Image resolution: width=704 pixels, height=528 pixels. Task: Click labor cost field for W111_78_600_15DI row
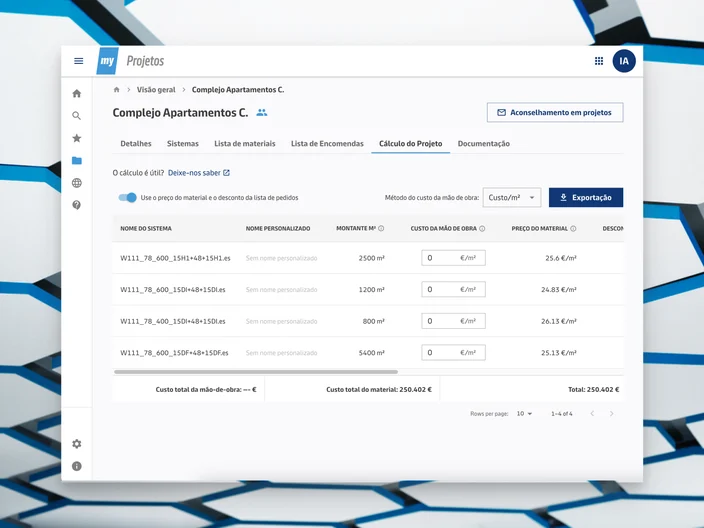coord(453,289)
